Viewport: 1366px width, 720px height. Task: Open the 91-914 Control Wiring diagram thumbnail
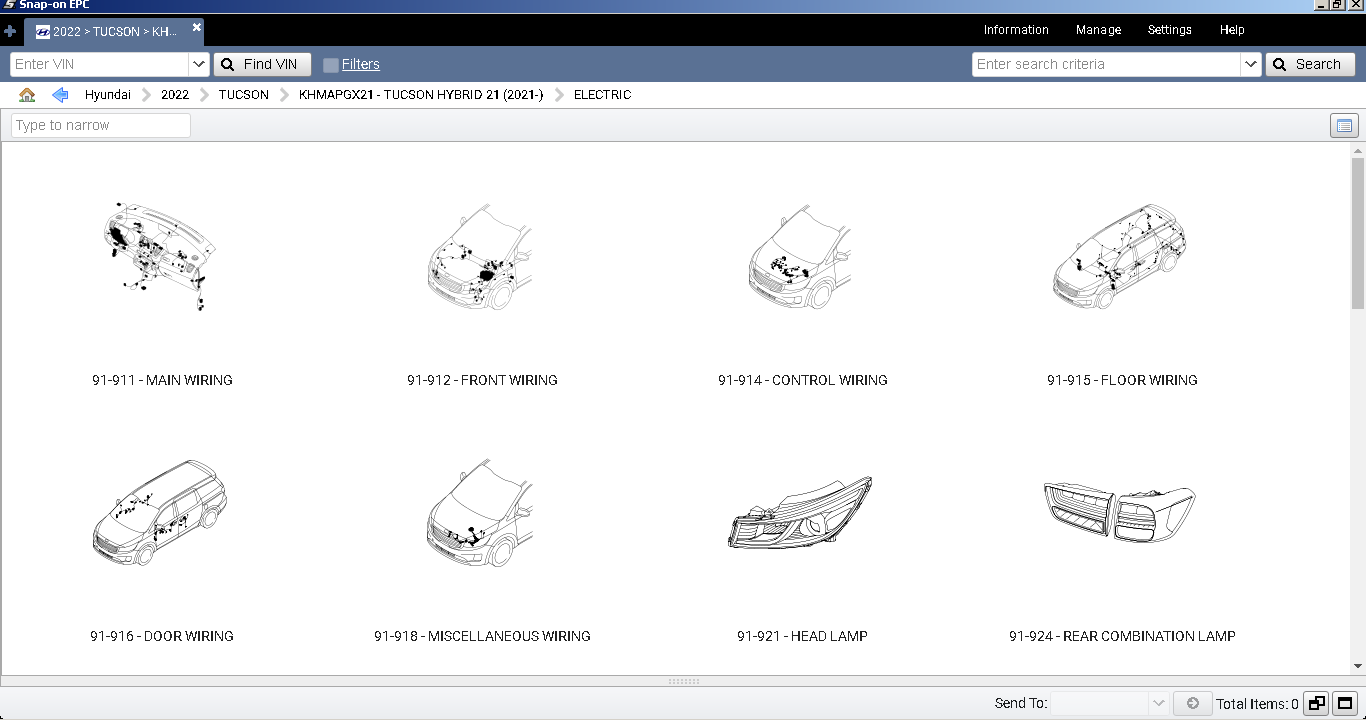tap(802, 255)
